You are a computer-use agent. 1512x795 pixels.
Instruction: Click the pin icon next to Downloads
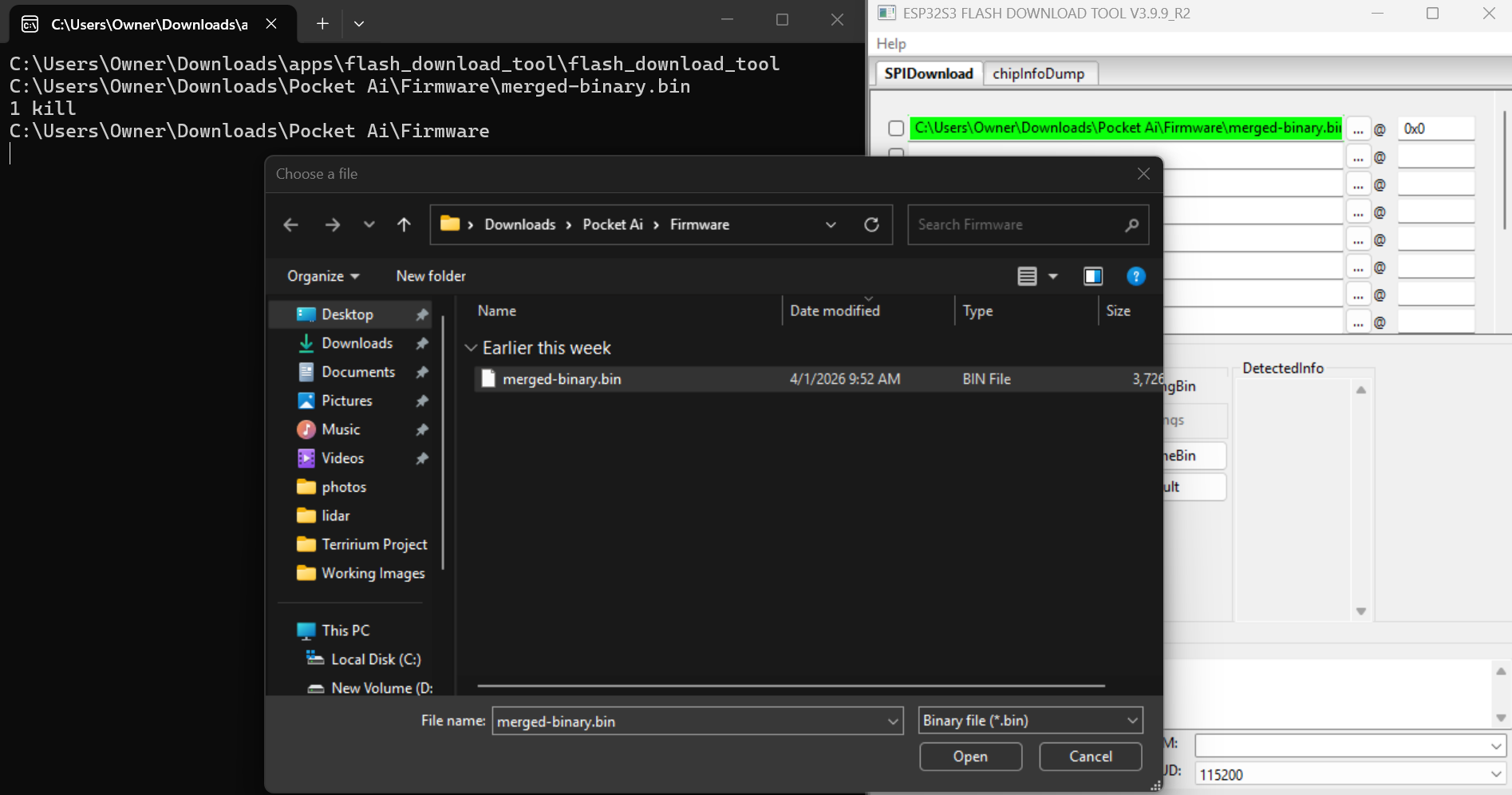point(422,343)
